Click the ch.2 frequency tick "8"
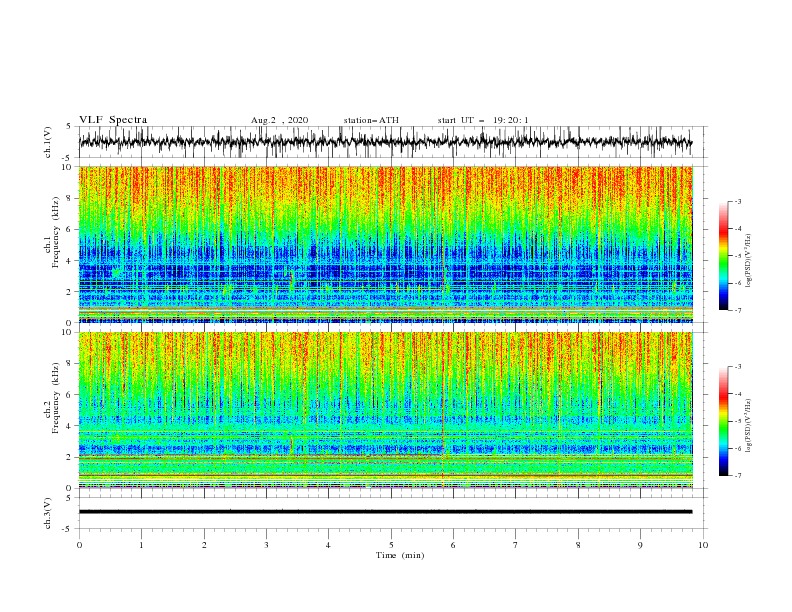This screenshot has width=792, height=612. (69, 364)
